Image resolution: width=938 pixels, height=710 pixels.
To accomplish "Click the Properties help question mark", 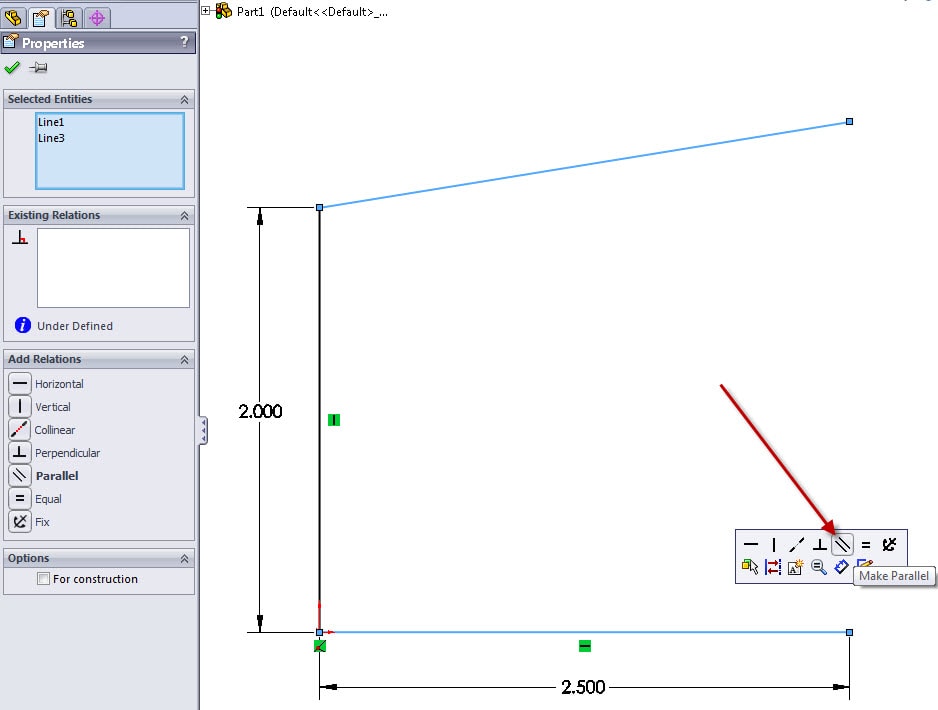I will pyautogui.click(x=184, y=42).
